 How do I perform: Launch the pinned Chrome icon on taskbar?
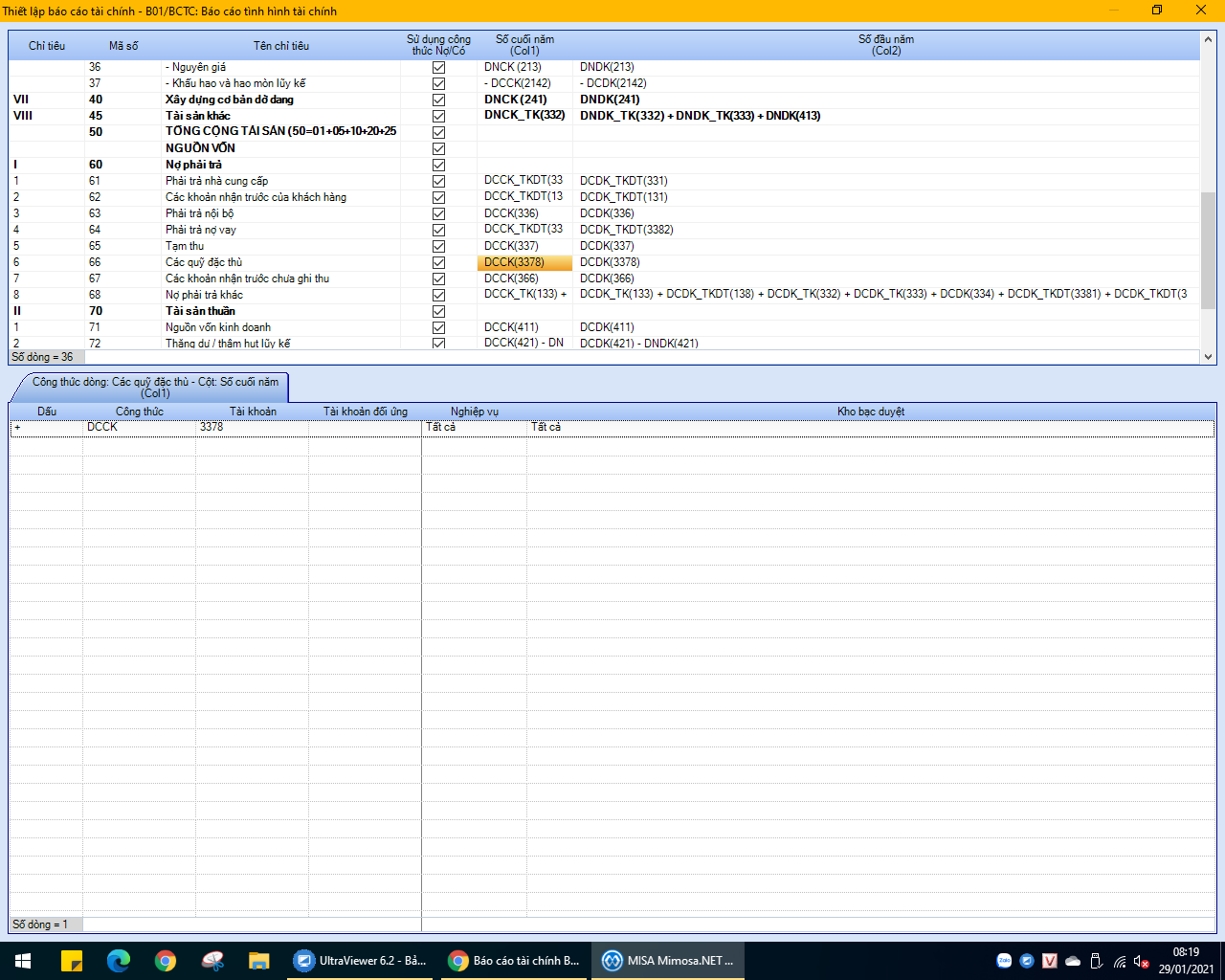(x=166, y=961)
